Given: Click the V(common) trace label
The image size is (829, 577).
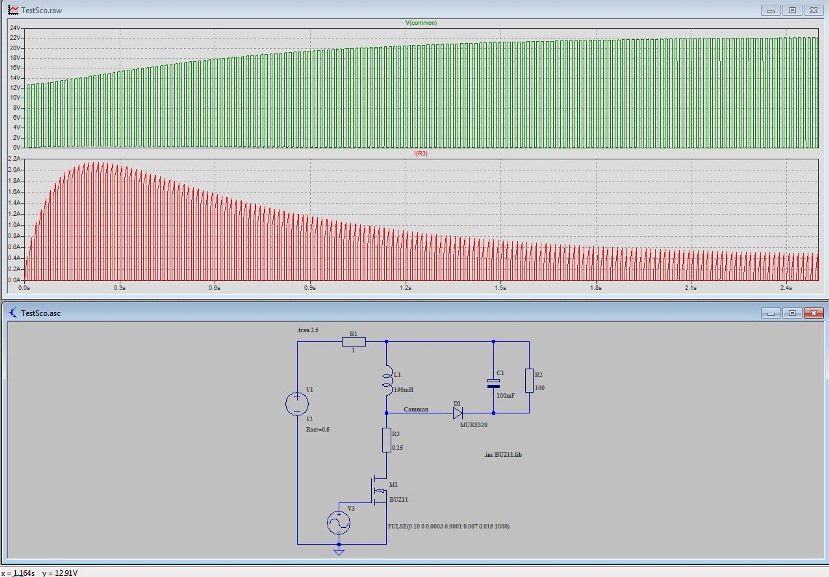Looking at the screenshot, I should 421,22.
